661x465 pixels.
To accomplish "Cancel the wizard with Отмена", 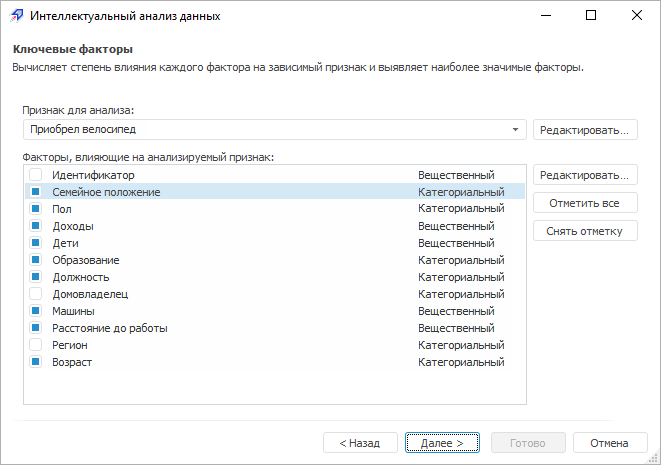I will point(609,442).
